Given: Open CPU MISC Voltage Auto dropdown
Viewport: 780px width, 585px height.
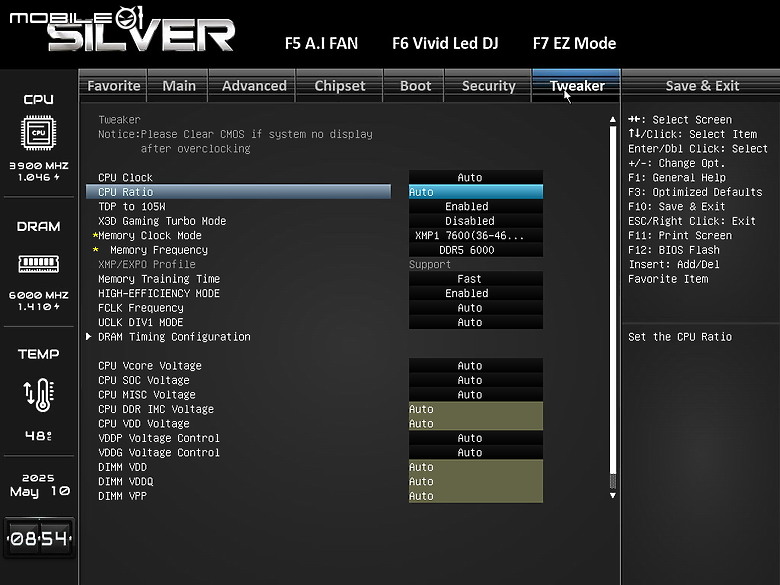Looking at the screenshot, I should coord(476,394).
